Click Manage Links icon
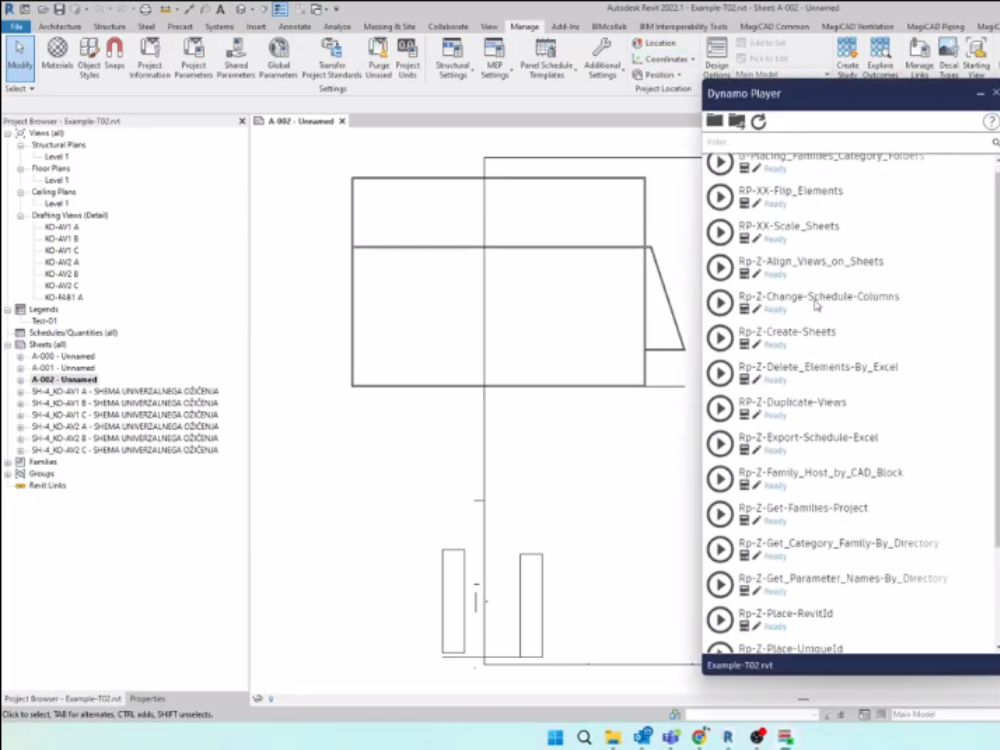 tap(919, 54)
